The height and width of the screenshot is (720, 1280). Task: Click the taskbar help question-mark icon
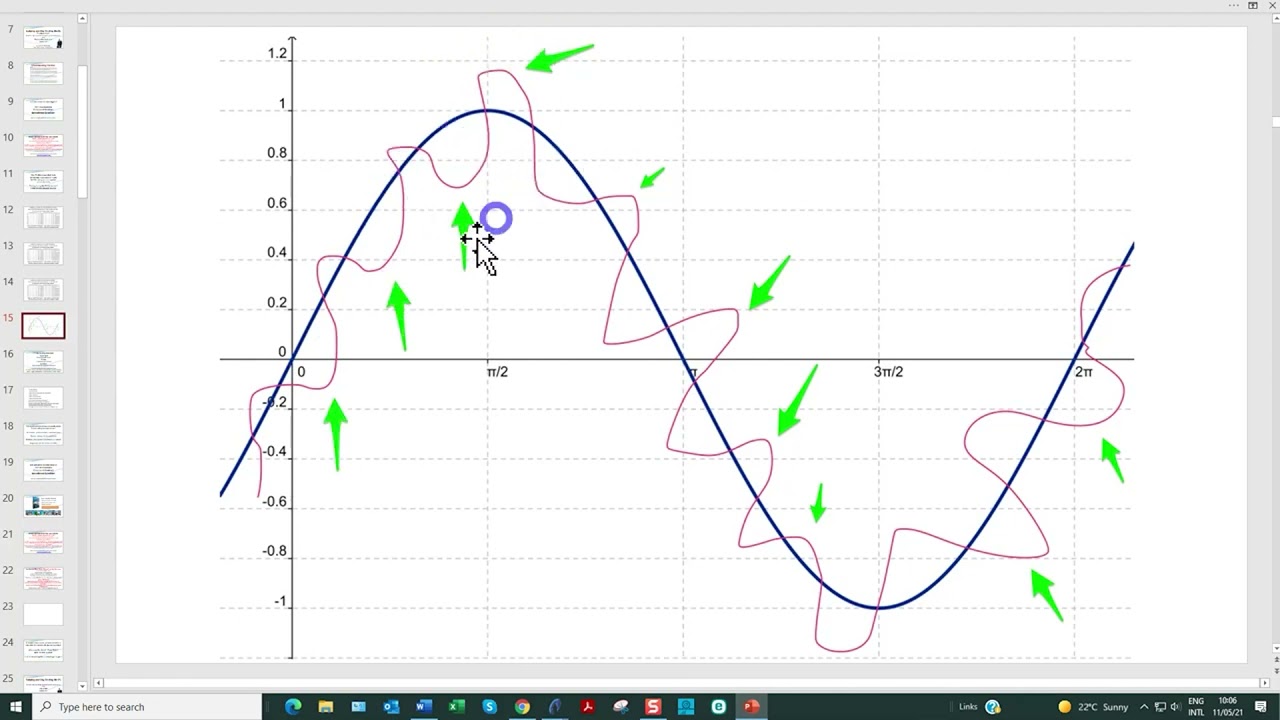pyautogui.click(x=993, y=707)
